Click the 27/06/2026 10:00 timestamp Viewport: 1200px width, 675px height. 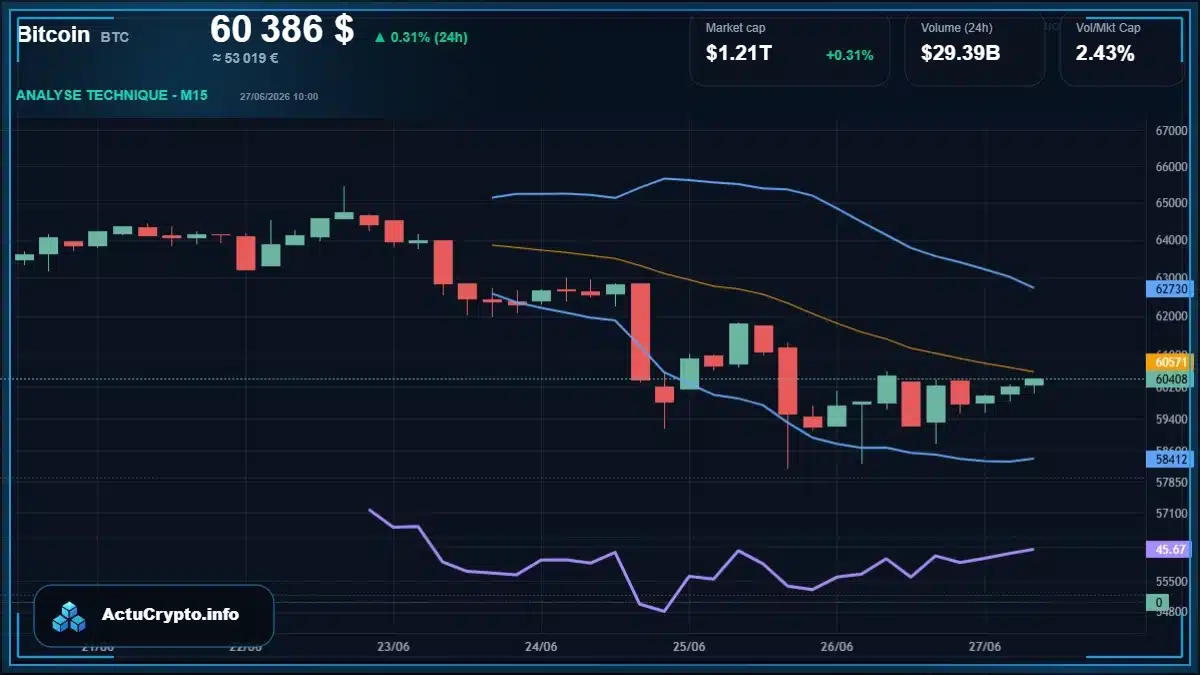click(x=279, y=96)
